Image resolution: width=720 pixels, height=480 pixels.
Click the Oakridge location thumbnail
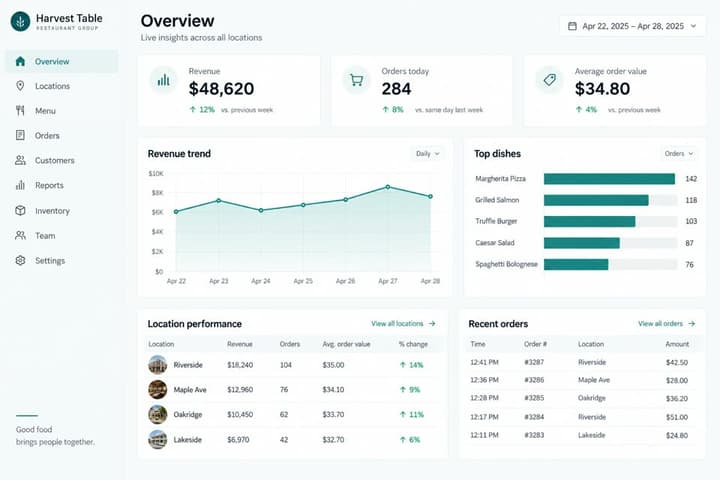coord(158,414)
